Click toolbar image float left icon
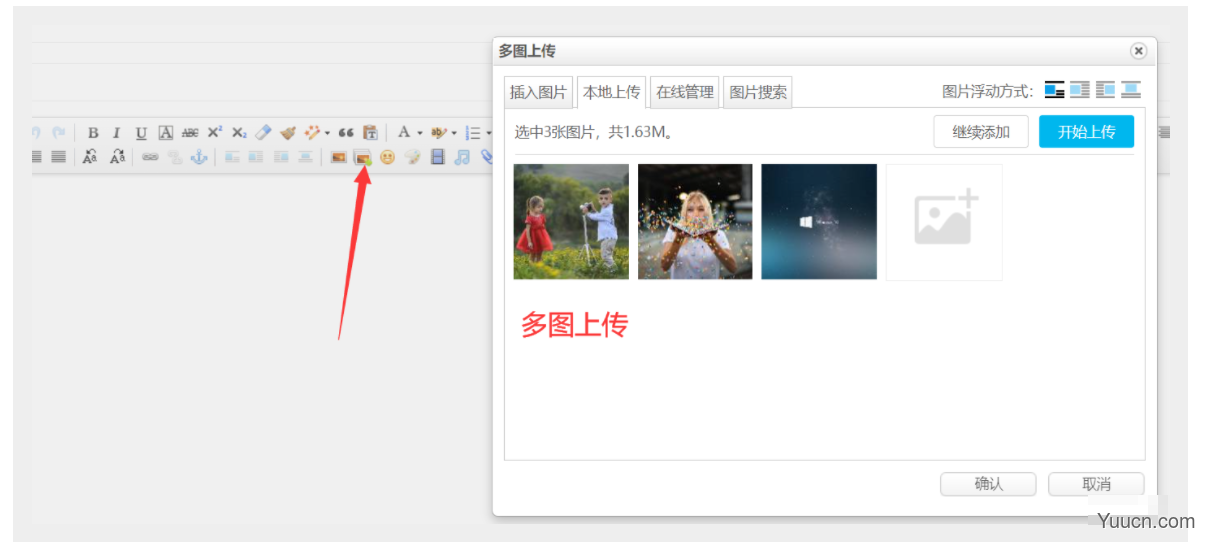1208x551 pixels. (256, 157)
